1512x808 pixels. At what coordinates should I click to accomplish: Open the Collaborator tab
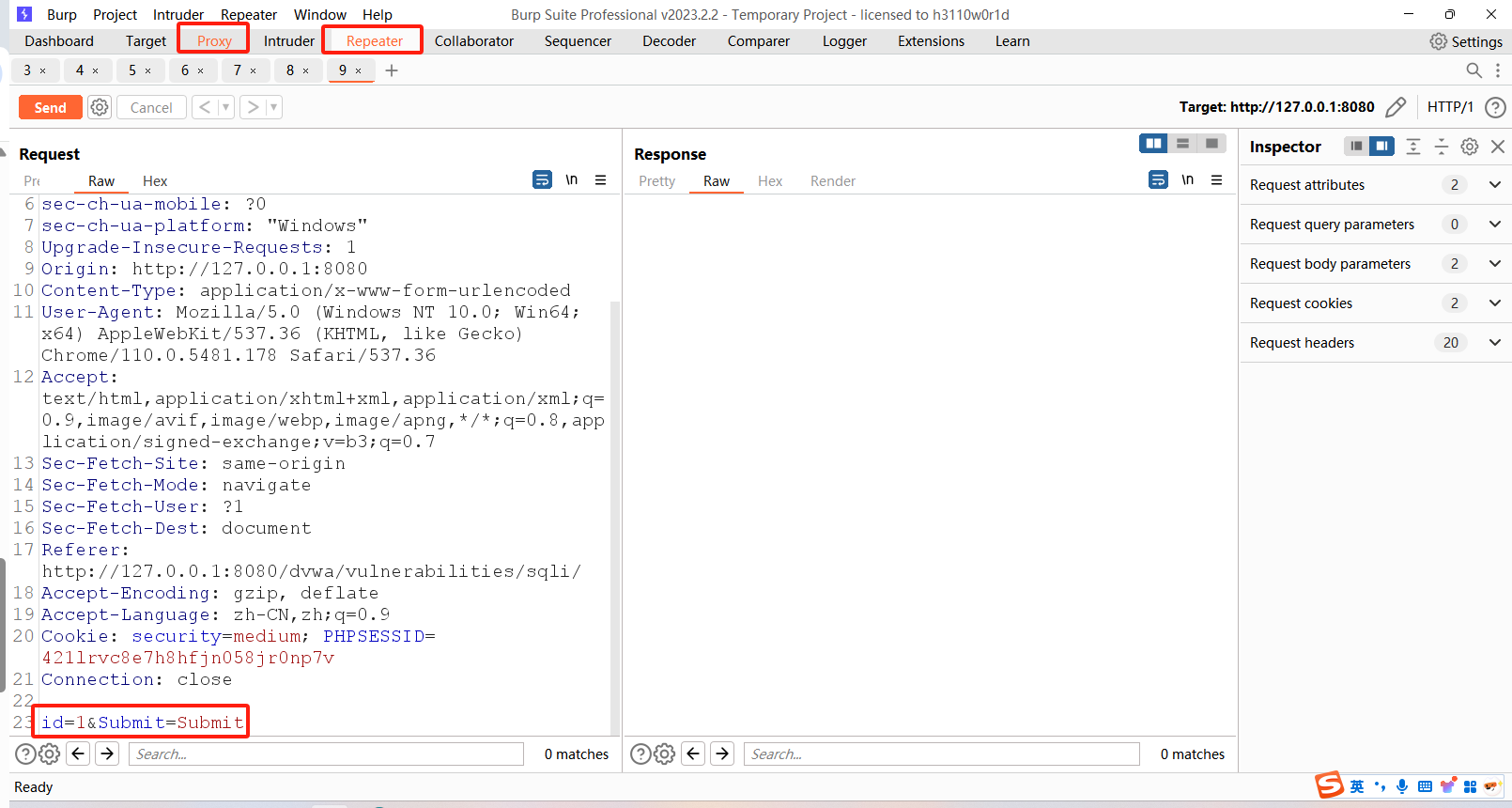(474, 40)
